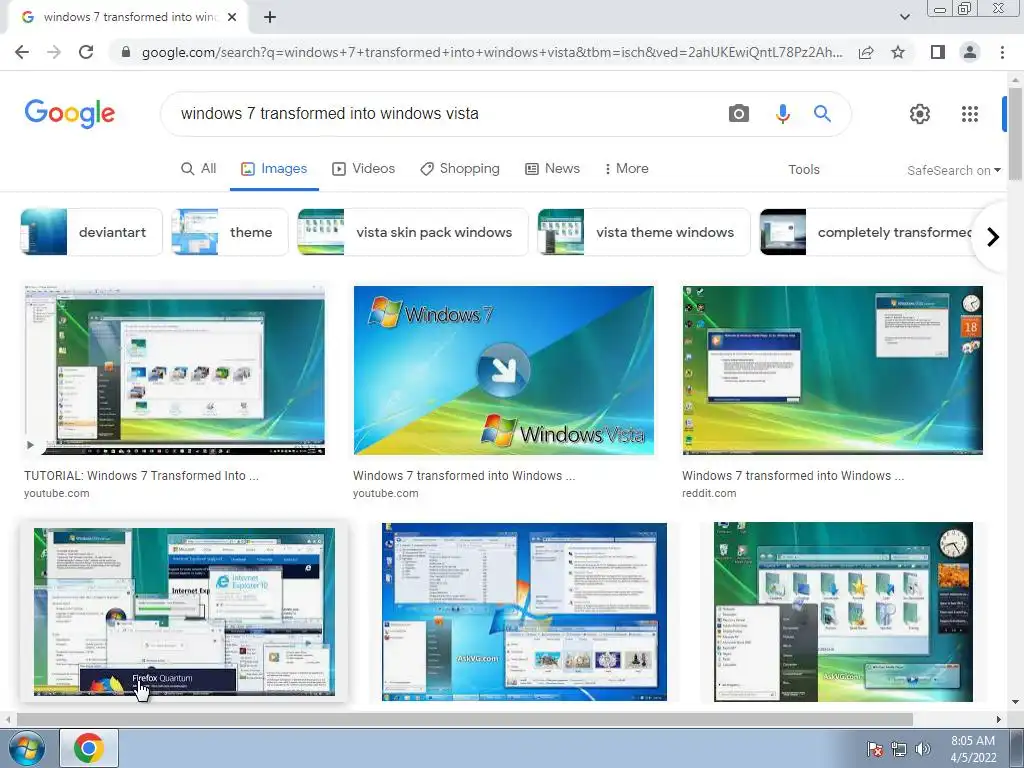This screenshot has height=768, width=1024.
Task: Click the vertical page scrollbar
Action: (x=1016, y=135)
